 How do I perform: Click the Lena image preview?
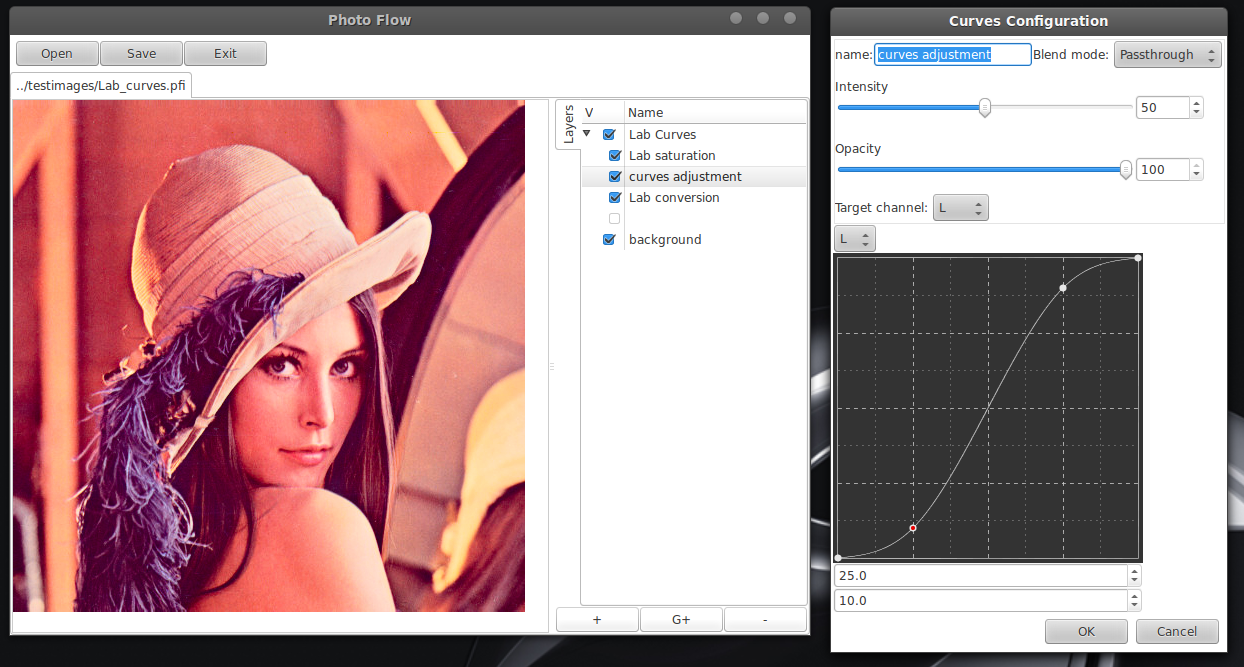pos(269,356)
